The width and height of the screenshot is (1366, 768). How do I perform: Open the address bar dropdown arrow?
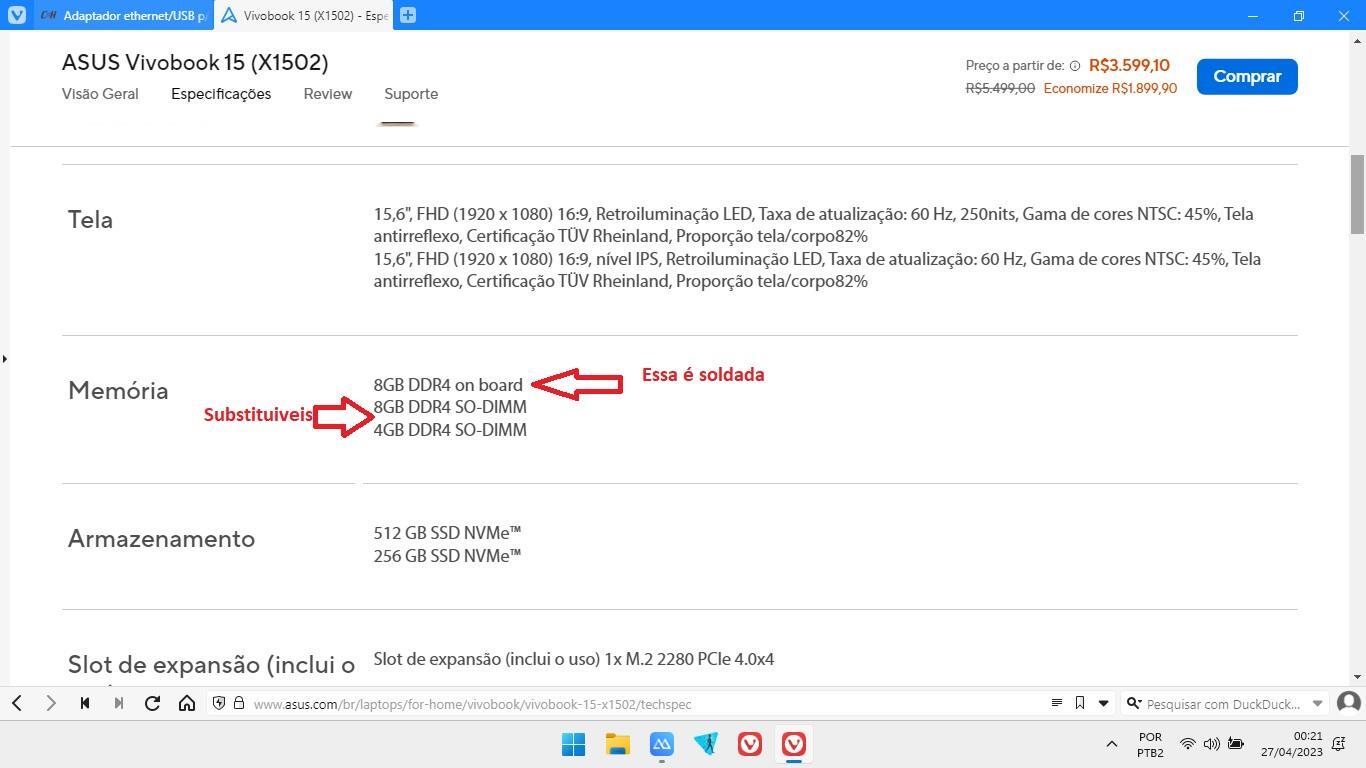1104,703
